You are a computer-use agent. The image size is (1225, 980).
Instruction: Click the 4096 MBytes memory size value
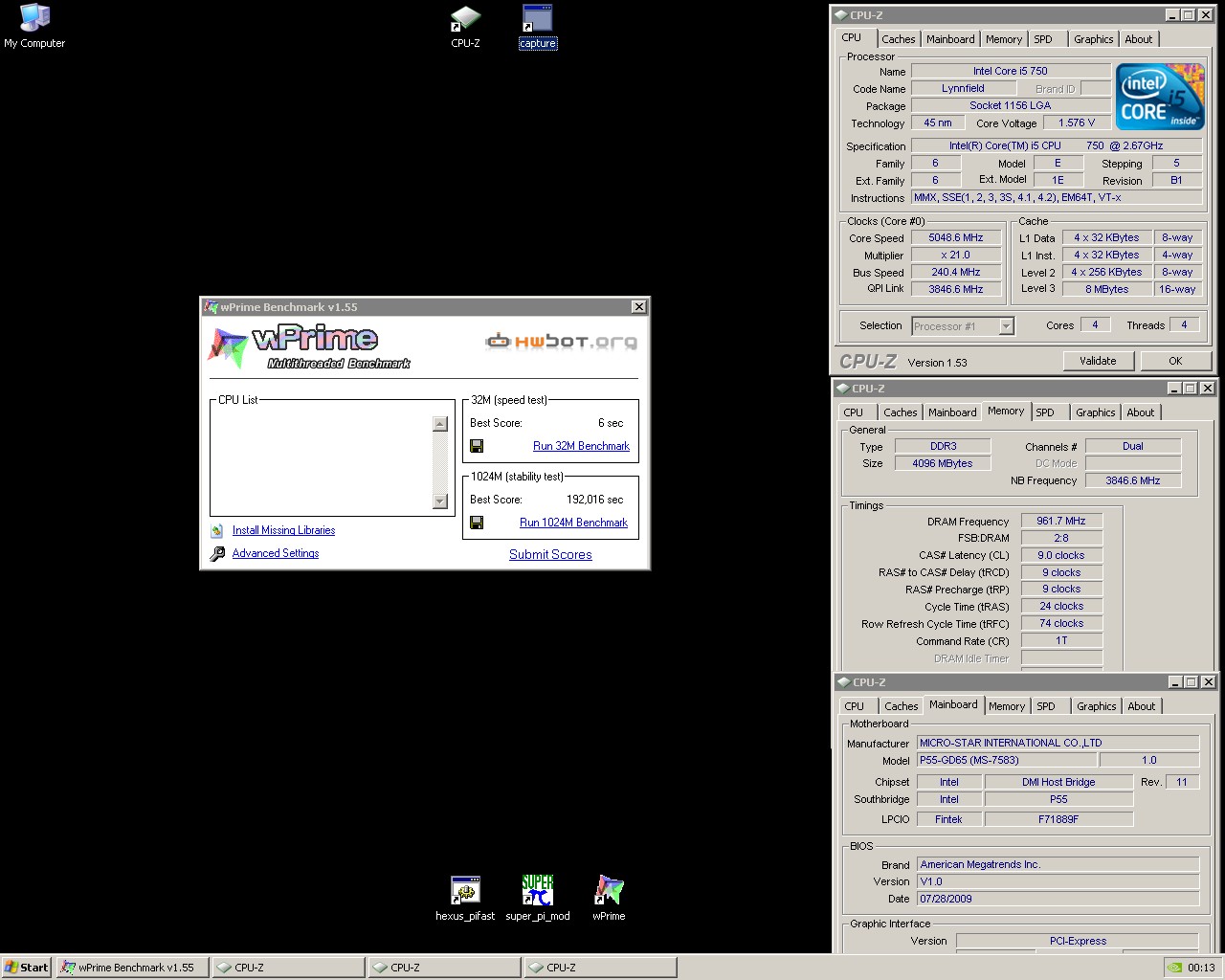click(942, 463)
